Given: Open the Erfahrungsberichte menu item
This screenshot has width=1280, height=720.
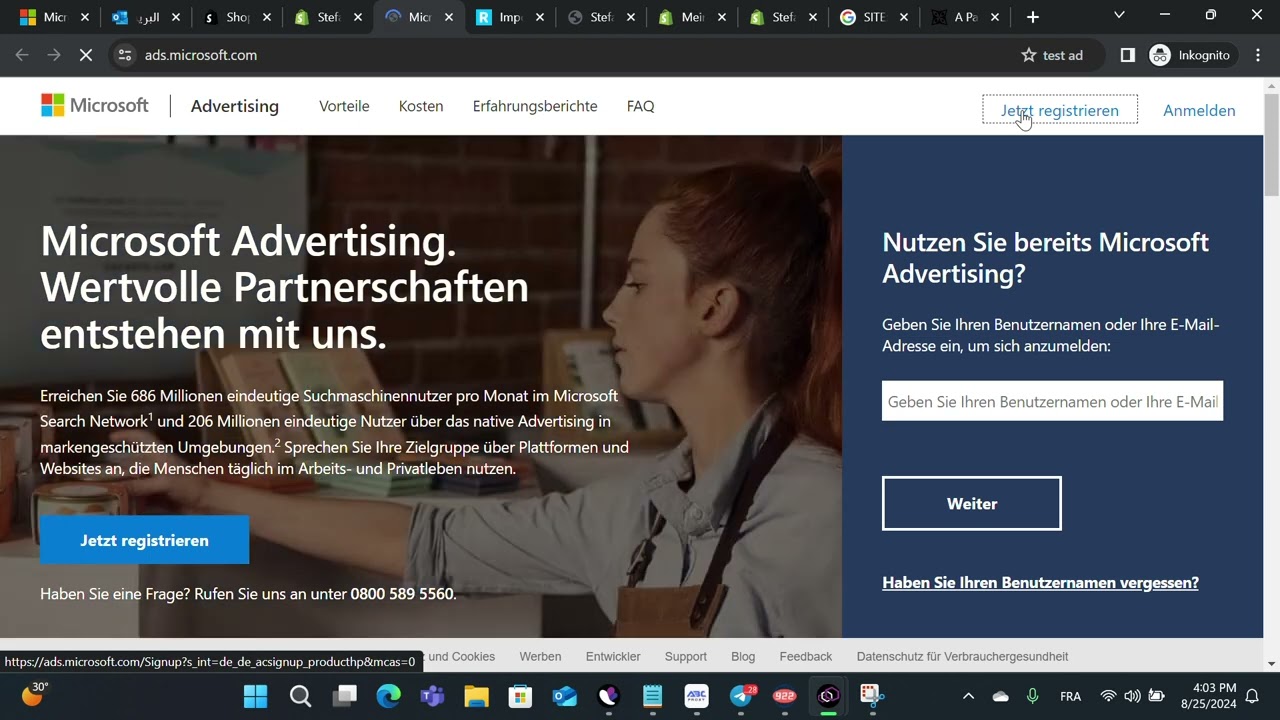Looking at the screenshot, I should [x=535, y=106].
